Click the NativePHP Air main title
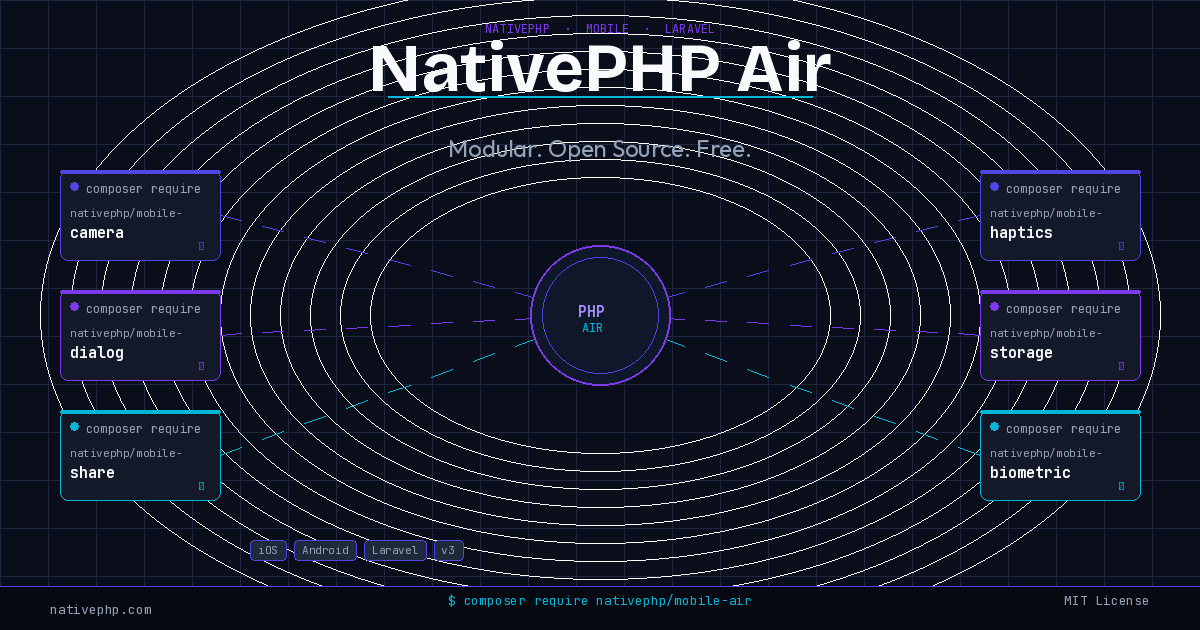Viewport: 1200px width, 630px height. [600, 70]
